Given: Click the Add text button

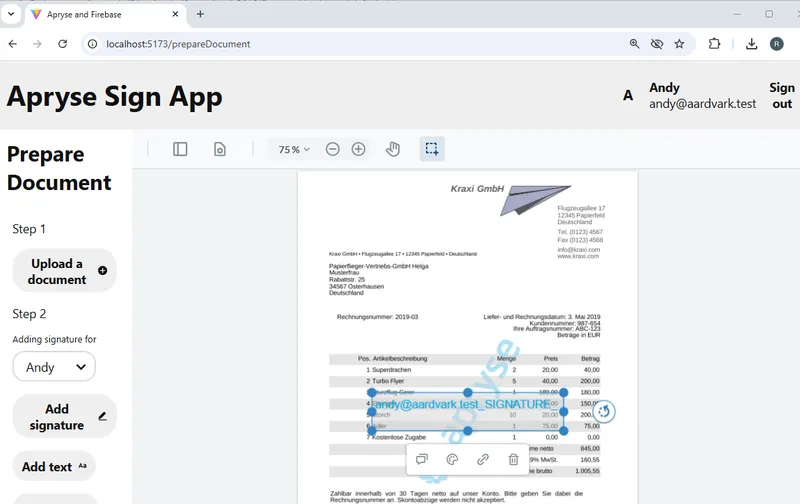Looking at the screenshot, I should 54,466.
